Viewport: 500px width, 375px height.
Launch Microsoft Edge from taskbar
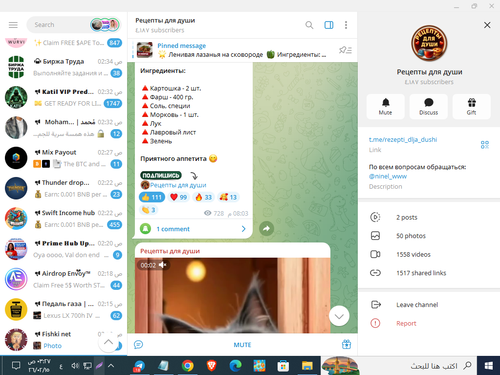click(235, 366)
